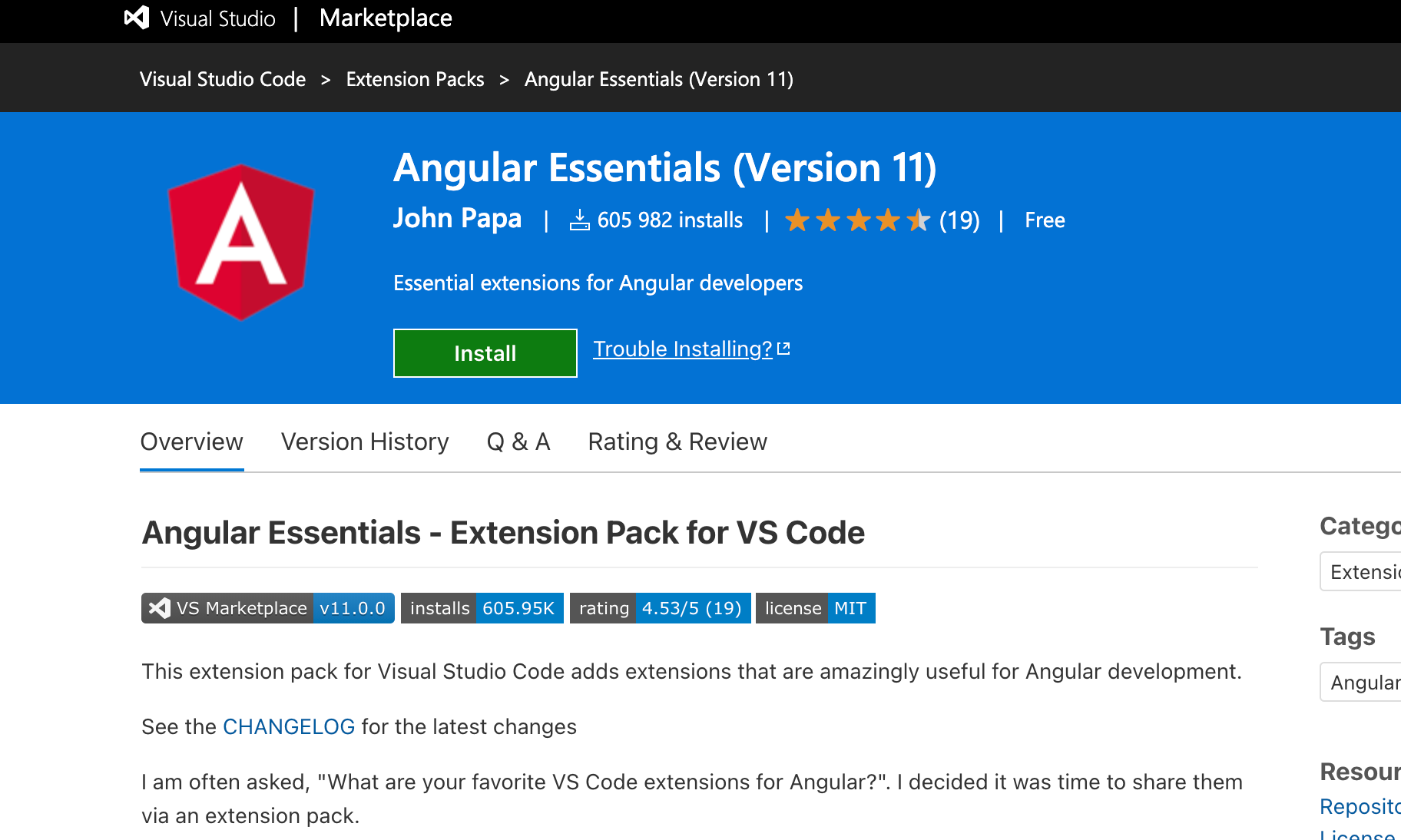Select the Overview tab

192,441
